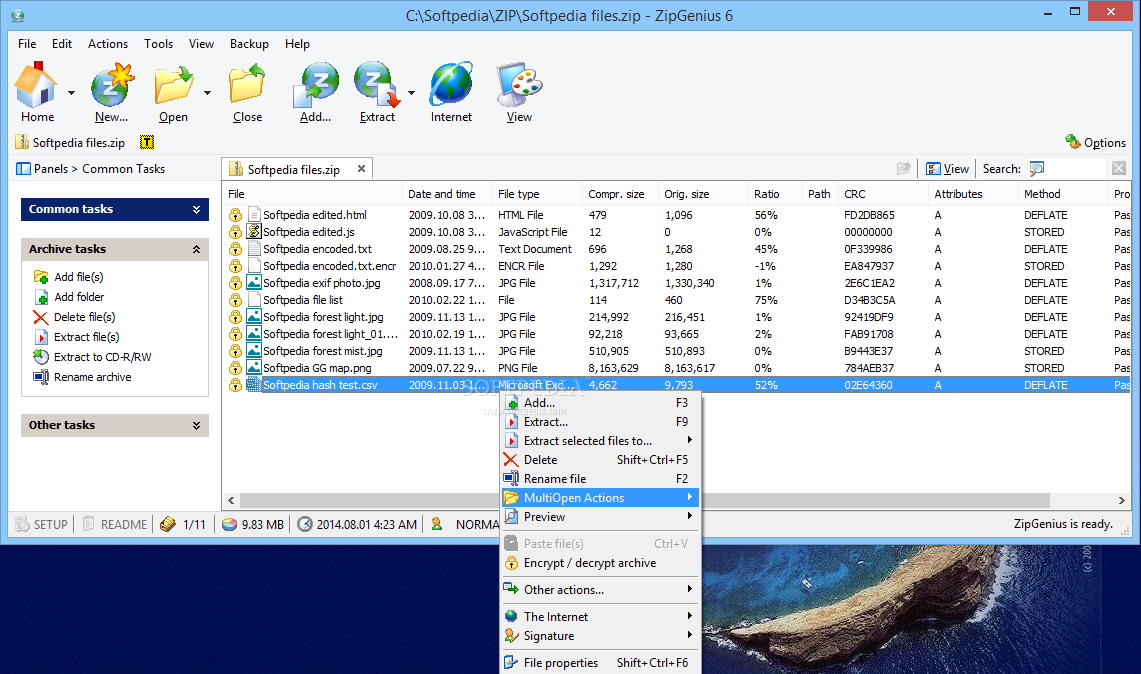
Task: Click the Panels breadcrumb link
Action: click(x=50, y=168)
